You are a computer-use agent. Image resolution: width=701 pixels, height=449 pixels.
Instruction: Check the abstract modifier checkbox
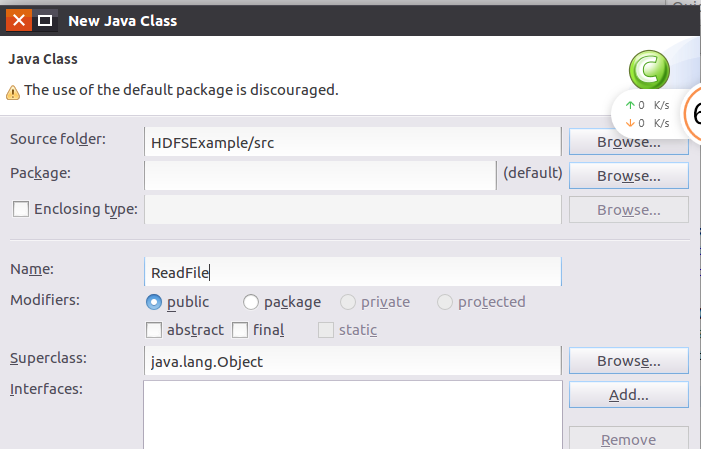(153, 329)
